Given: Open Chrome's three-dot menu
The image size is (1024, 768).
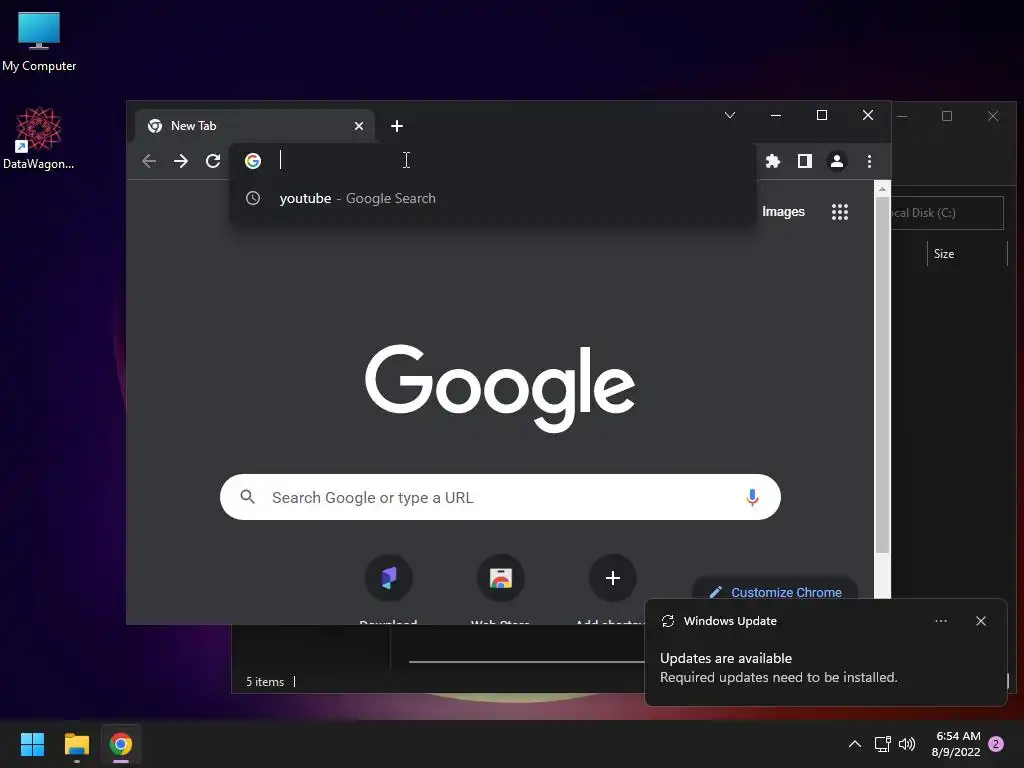Looking at the screenshot, I should tap(869, 161).
